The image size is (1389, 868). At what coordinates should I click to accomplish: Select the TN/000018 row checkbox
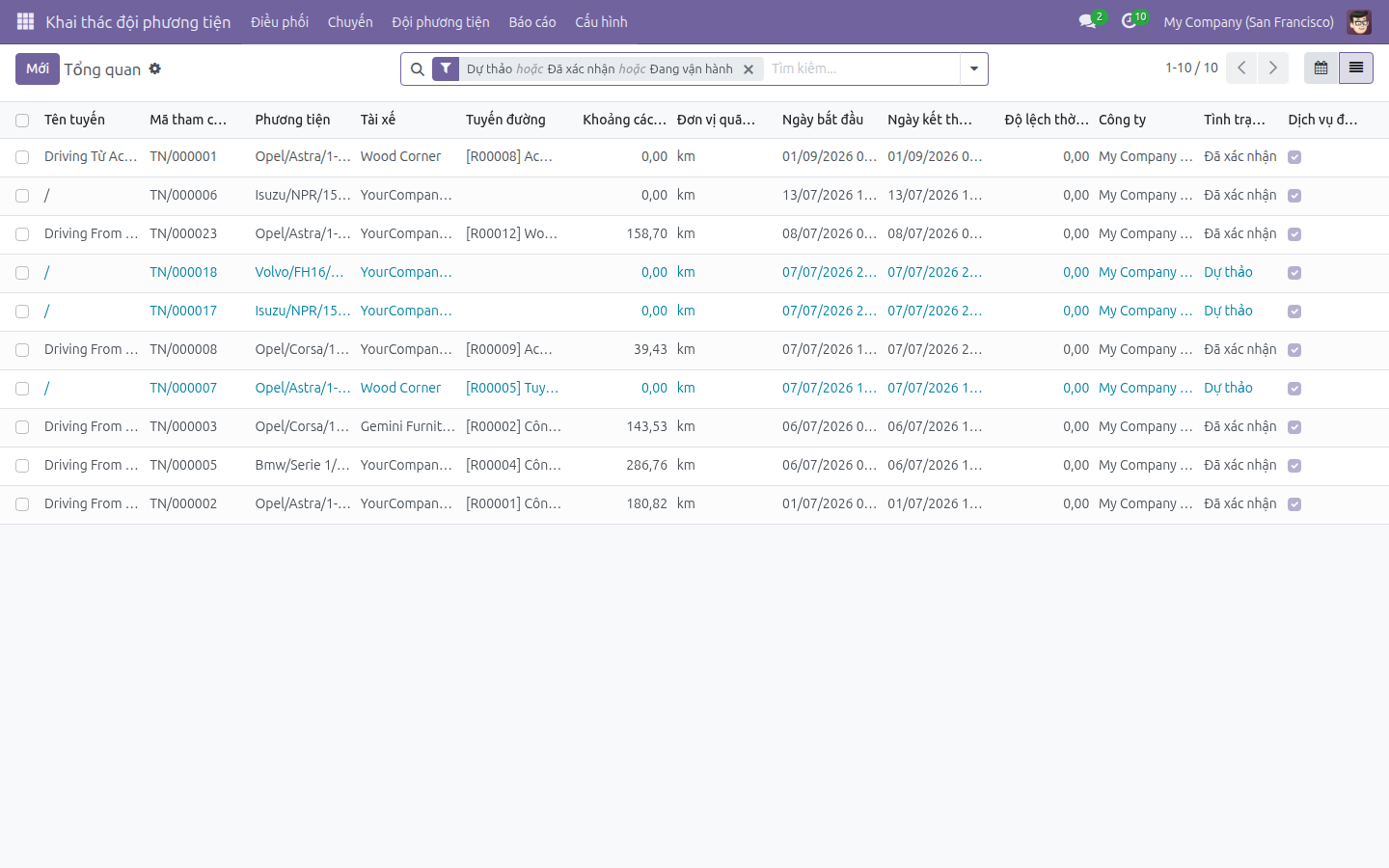22,273
